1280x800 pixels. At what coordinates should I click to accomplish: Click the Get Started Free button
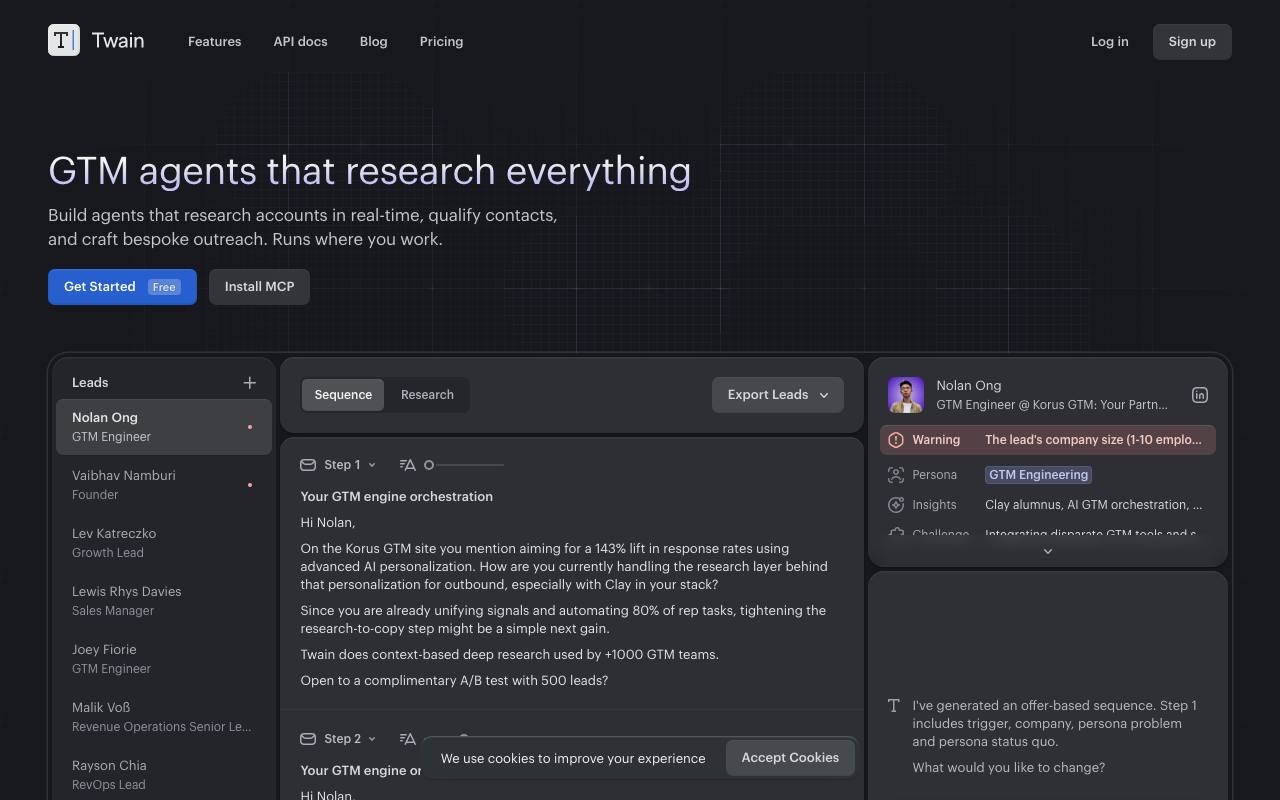(122, 286)
